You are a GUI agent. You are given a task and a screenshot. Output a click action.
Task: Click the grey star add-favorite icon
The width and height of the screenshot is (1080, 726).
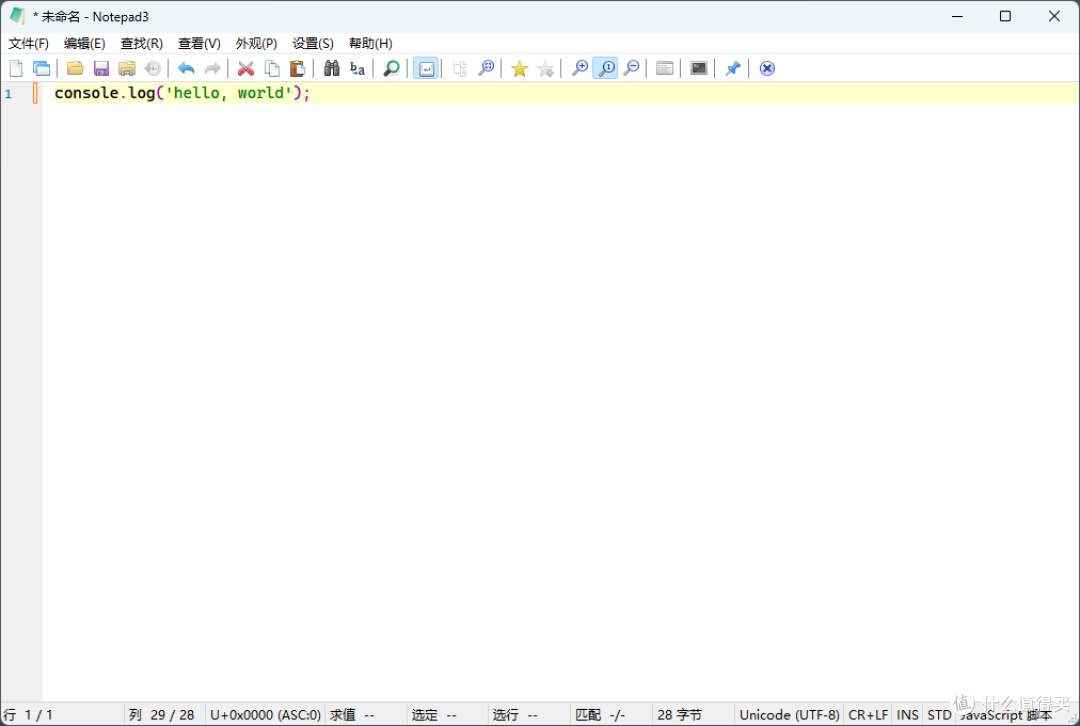pos(546,68)
